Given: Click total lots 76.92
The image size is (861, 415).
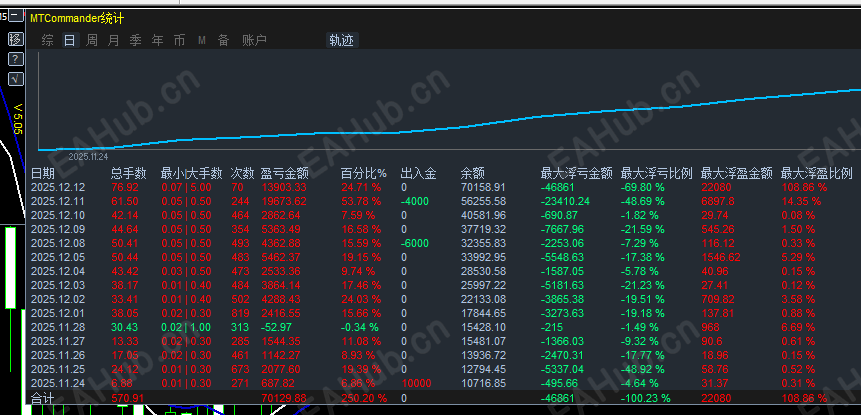Looking at the screenshot, I should pyautogui.click(x=125, y=188).
